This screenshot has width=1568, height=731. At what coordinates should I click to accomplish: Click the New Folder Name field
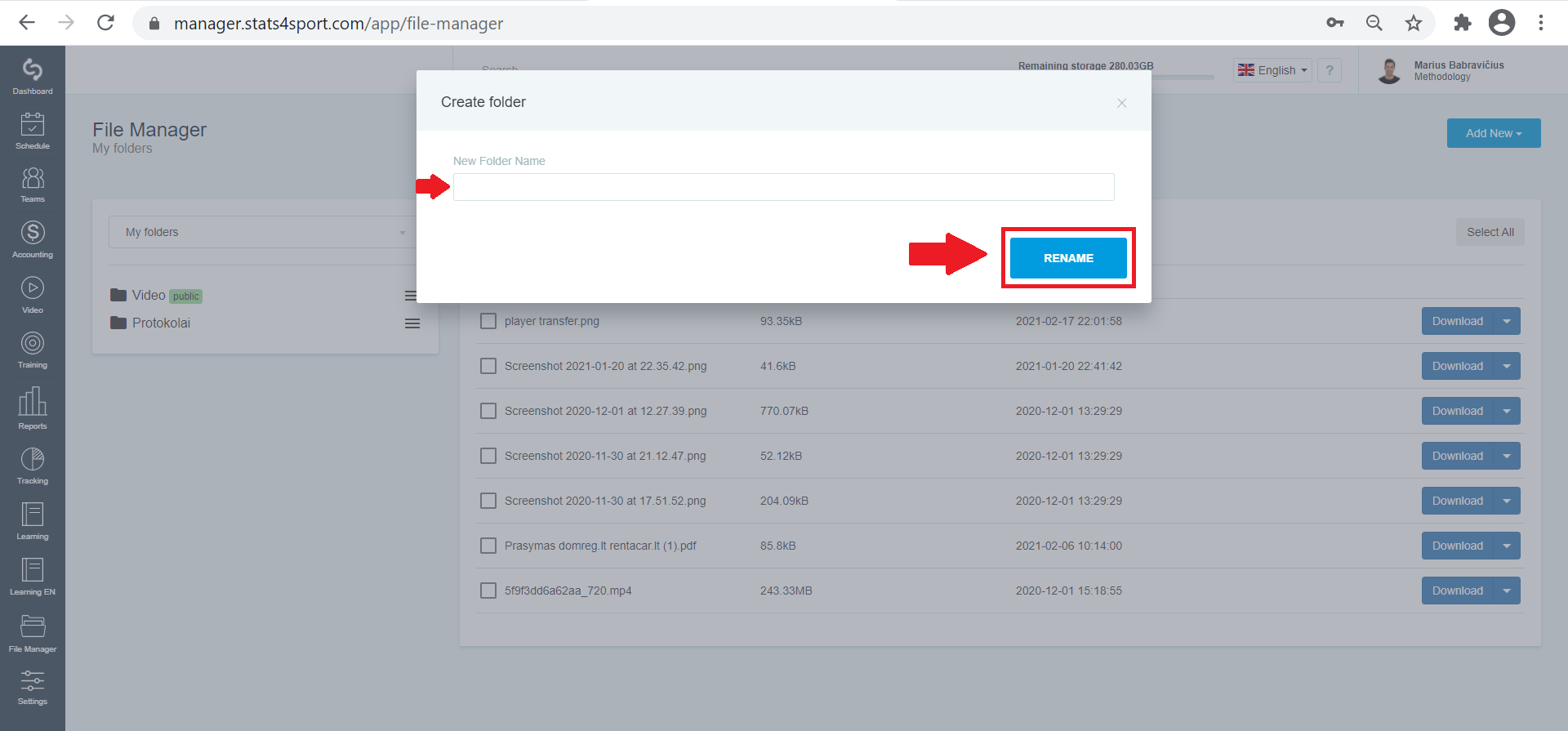(x=784, y=187)
